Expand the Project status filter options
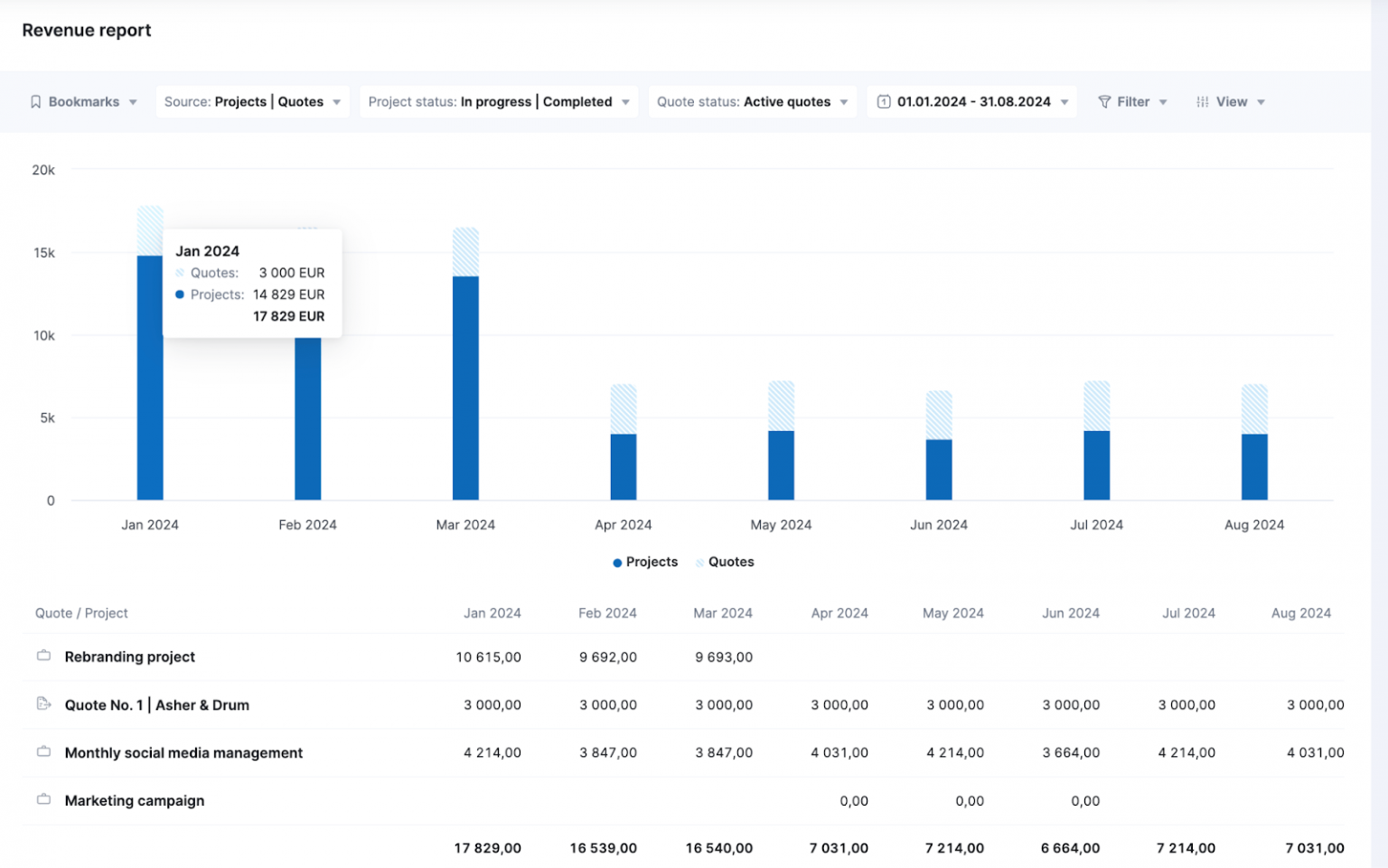 [x=498, y=101]
